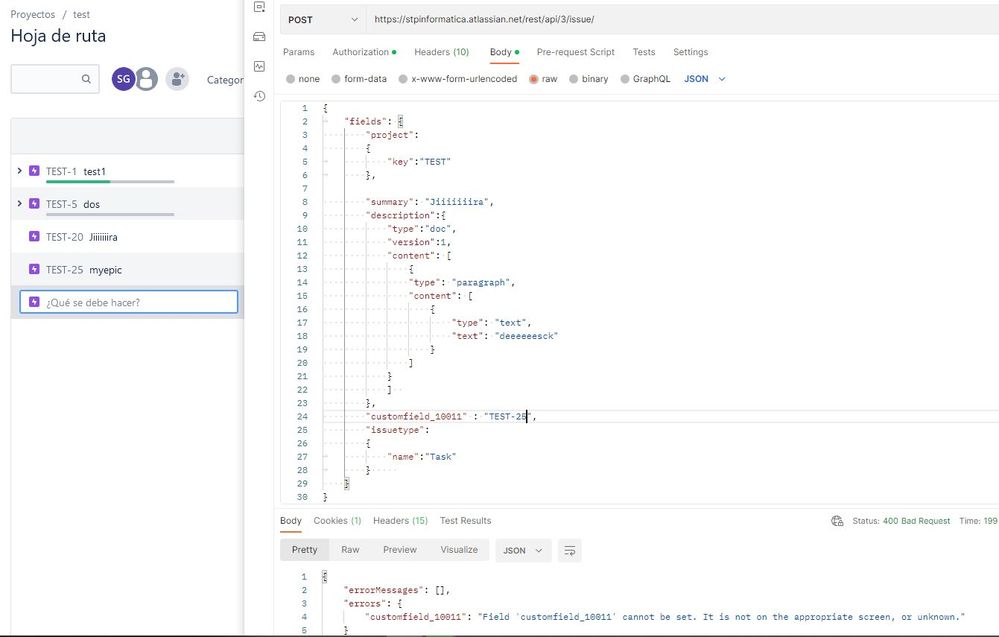Viewport: 999px width, 637px height.
Task: Click the unassigned user avatar
Action: coord(147,79)
